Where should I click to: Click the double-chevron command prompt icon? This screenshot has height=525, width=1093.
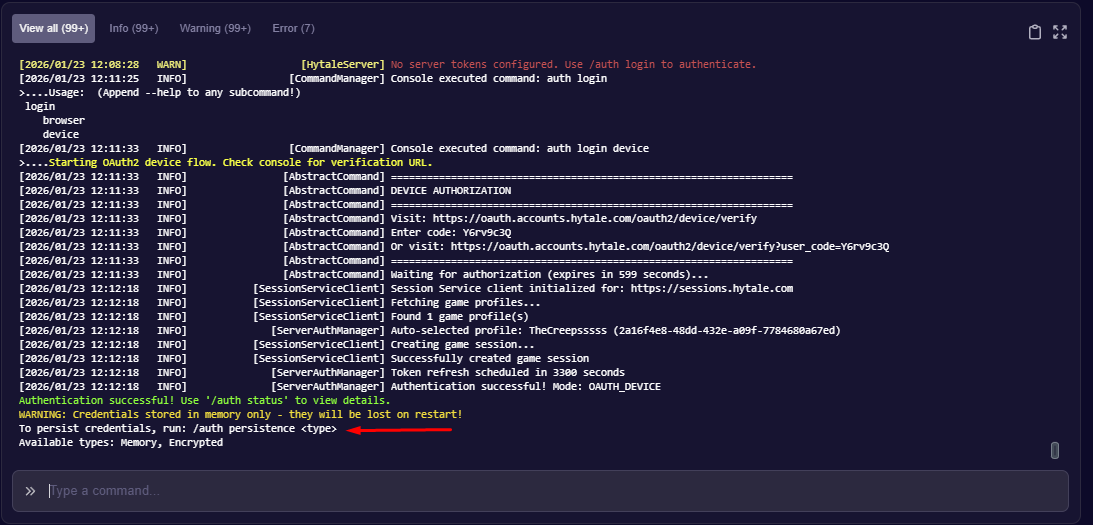(30, 491)
